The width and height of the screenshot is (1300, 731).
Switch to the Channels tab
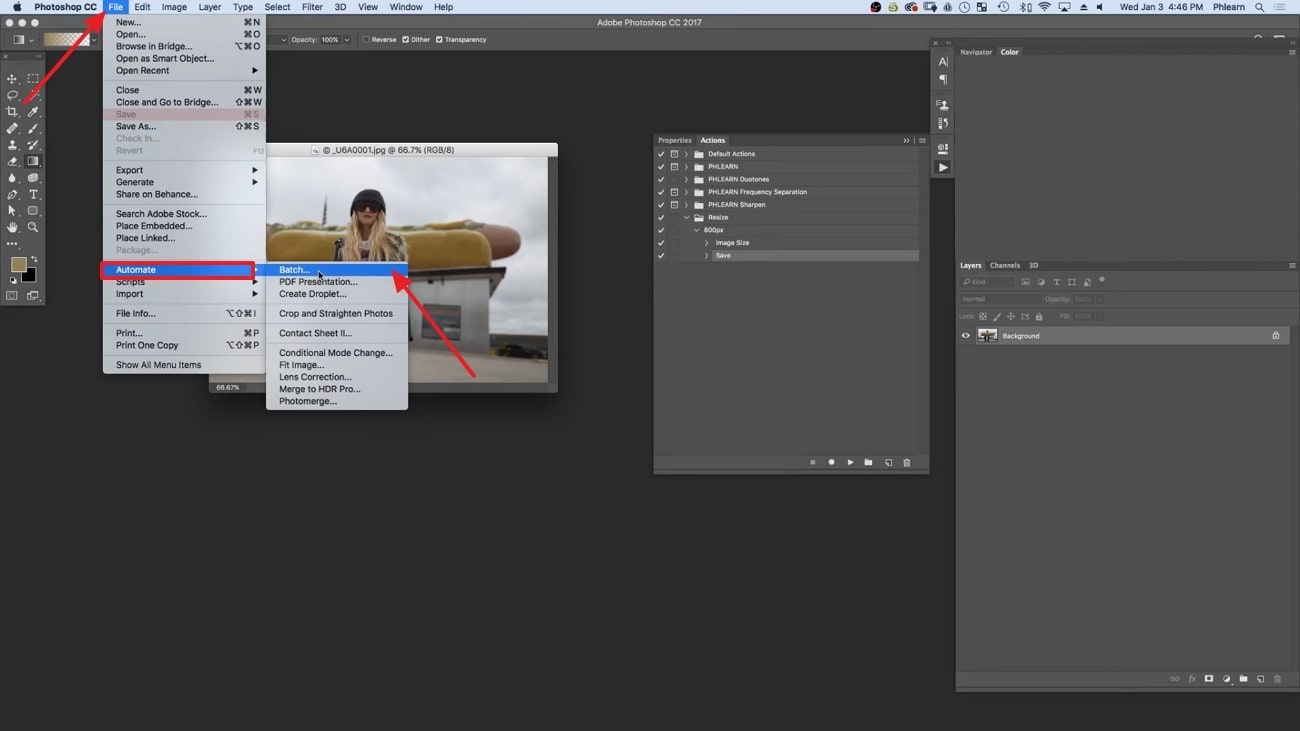(x=1005, y=266)
